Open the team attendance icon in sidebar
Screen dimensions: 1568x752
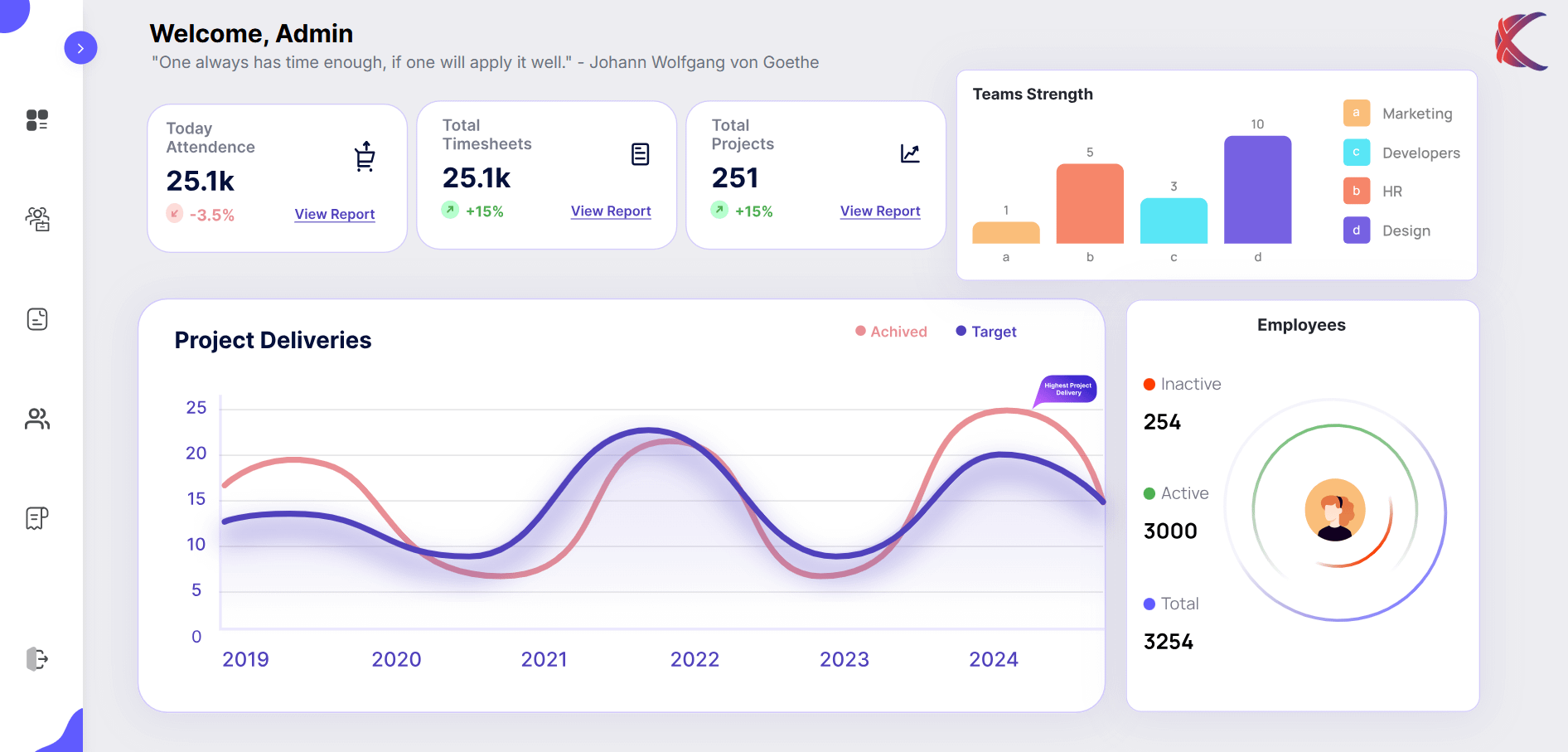pyautogui.click(x=37, y=219)
